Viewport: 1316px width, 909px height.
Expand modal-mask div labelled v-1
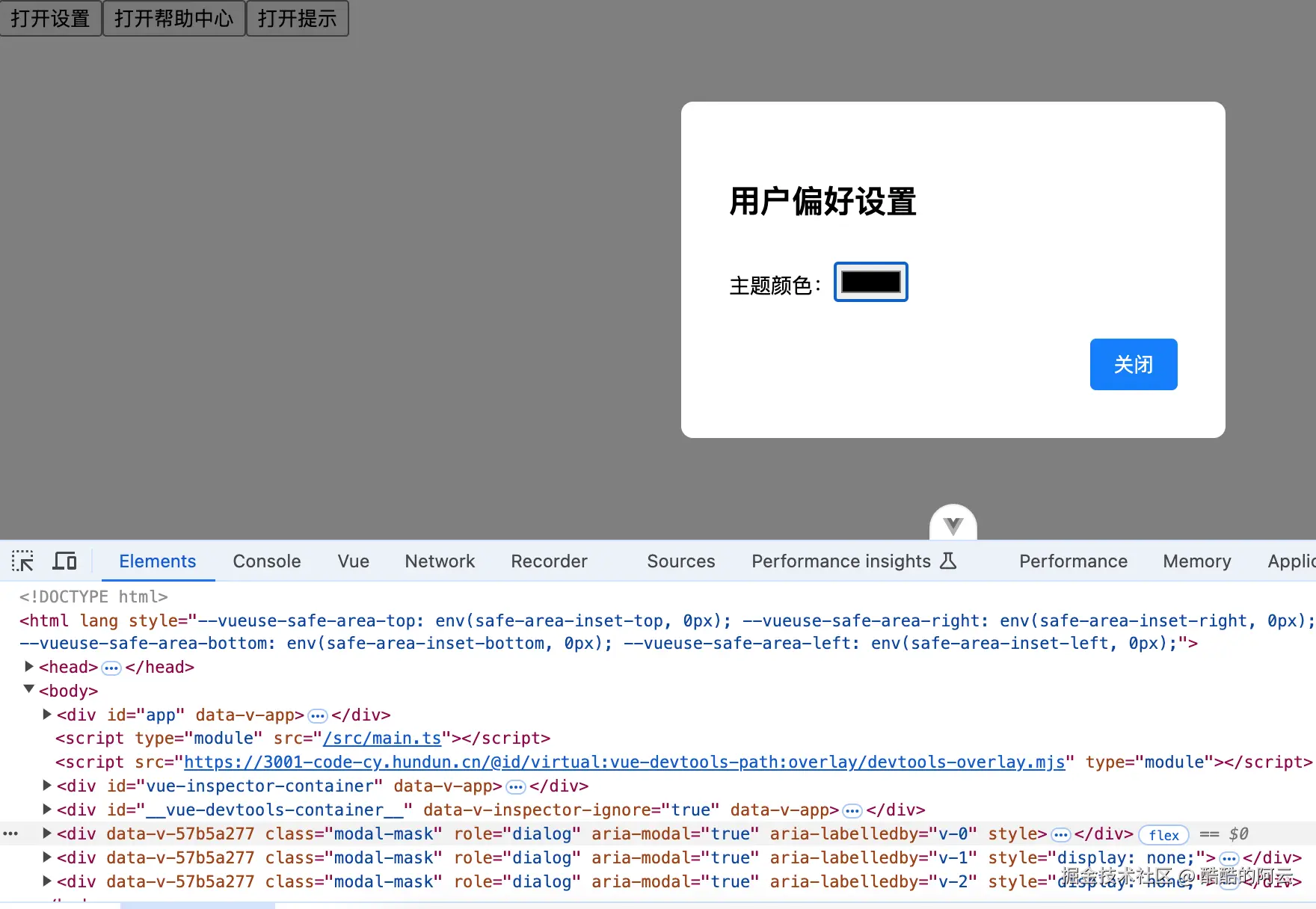point(47,857)
